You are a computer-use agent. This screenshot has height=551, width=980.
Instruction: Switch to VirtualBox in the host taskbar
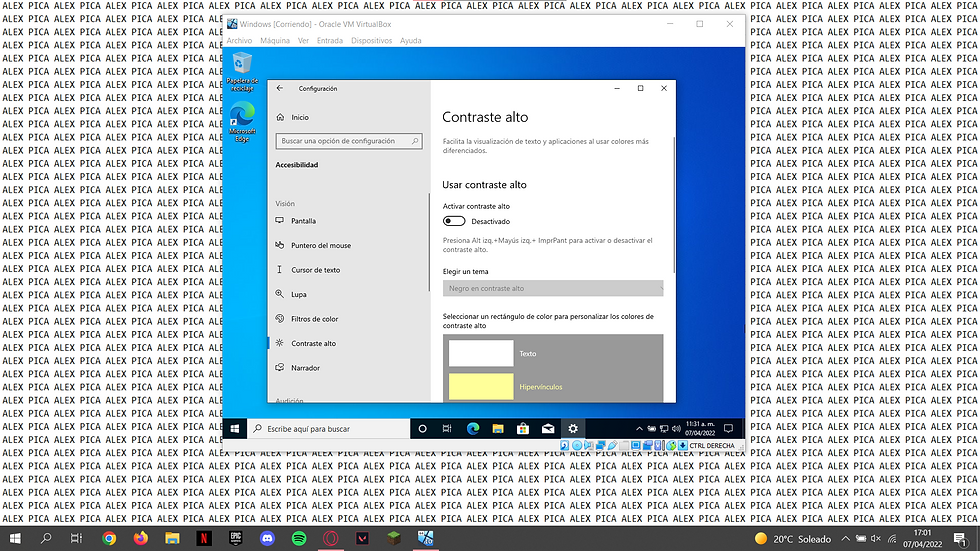426,539
